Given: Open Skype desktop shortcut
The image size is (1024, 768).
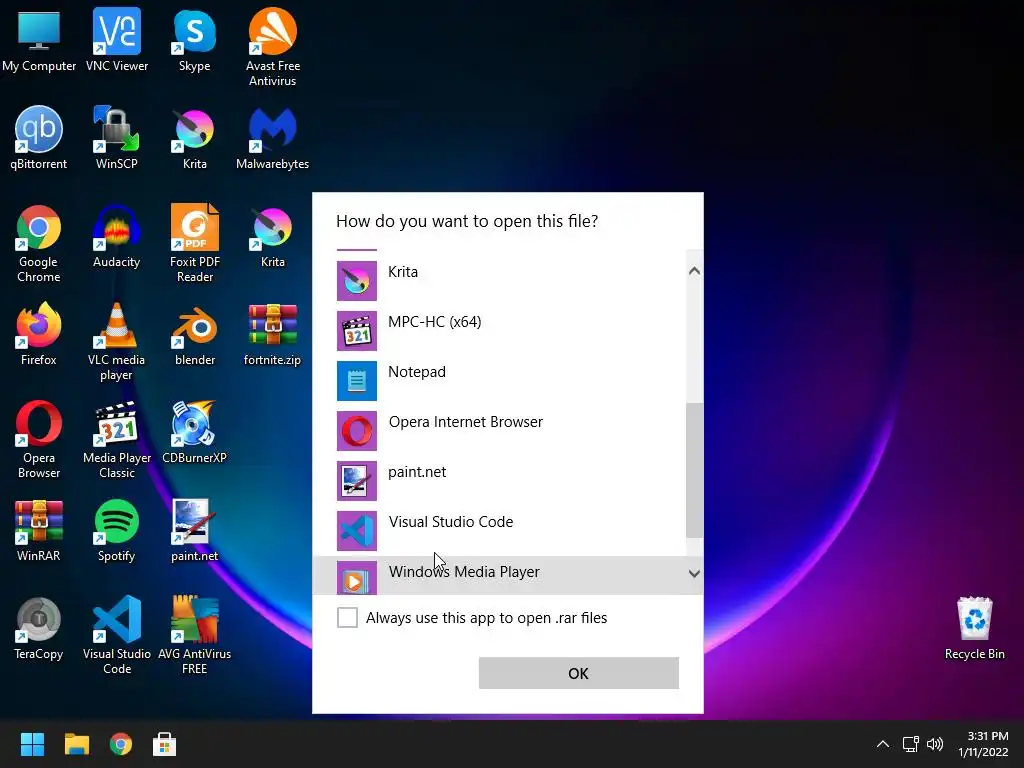Looking at the screenshot, I should [x=195, y=40].
